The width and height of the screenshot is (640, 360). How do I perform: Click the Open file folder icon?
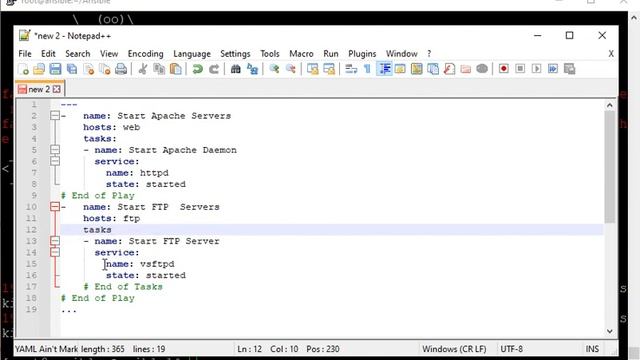tap(39, 69)
